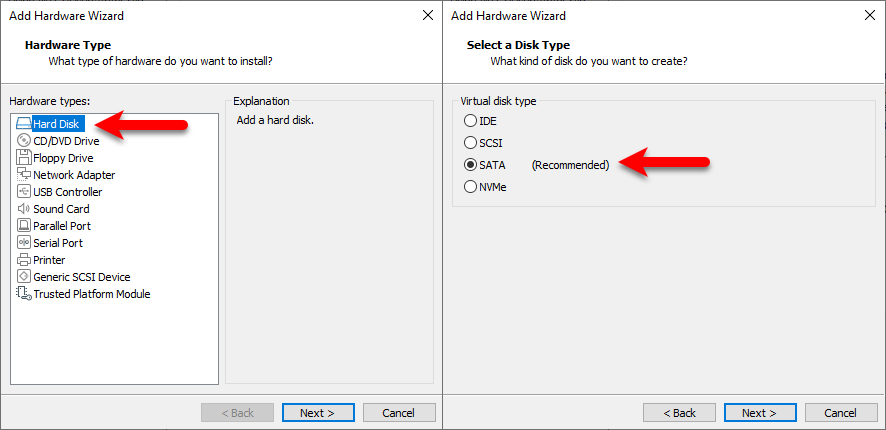
Task: Cancel the Hardware Type wizard
Action: [399, 412]
